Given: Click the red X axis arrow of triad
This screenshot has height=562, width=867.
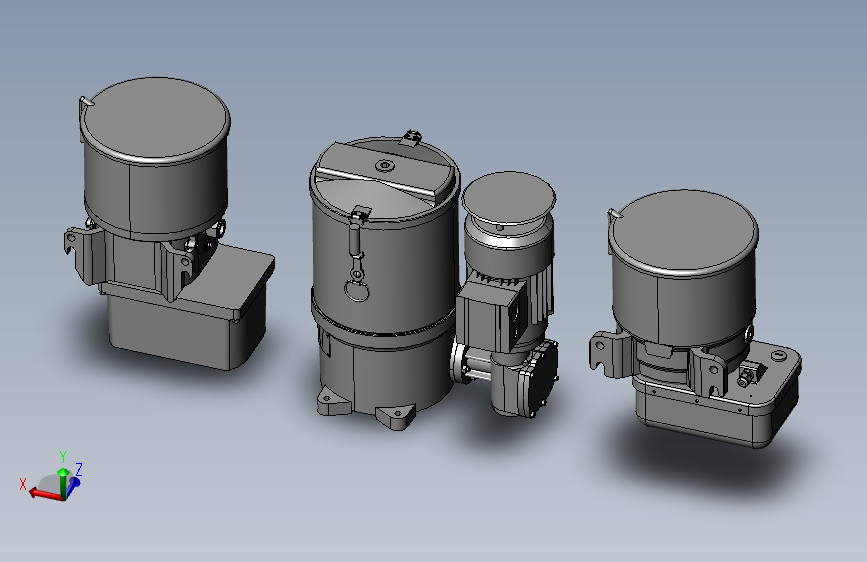Looking at the screenshot, I should pos(44,493).
